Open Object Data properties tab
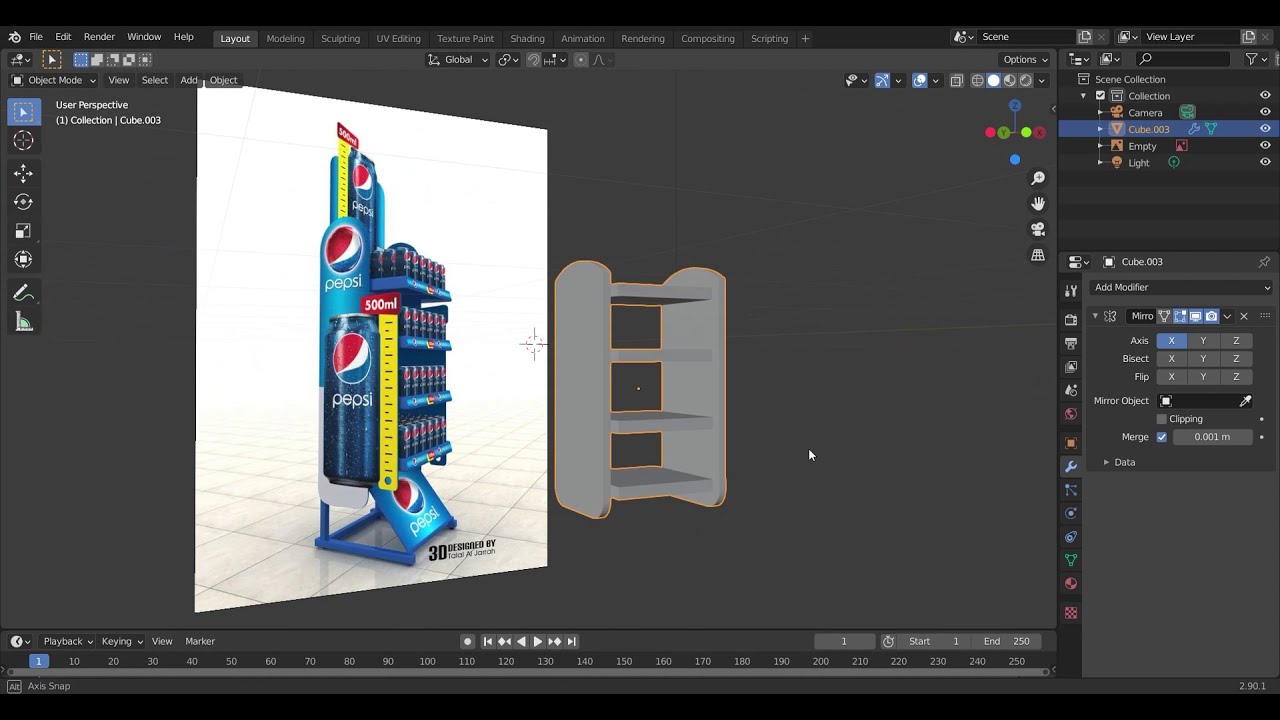This screenshot has width=1280, height=720. [x=1071, y=560]
